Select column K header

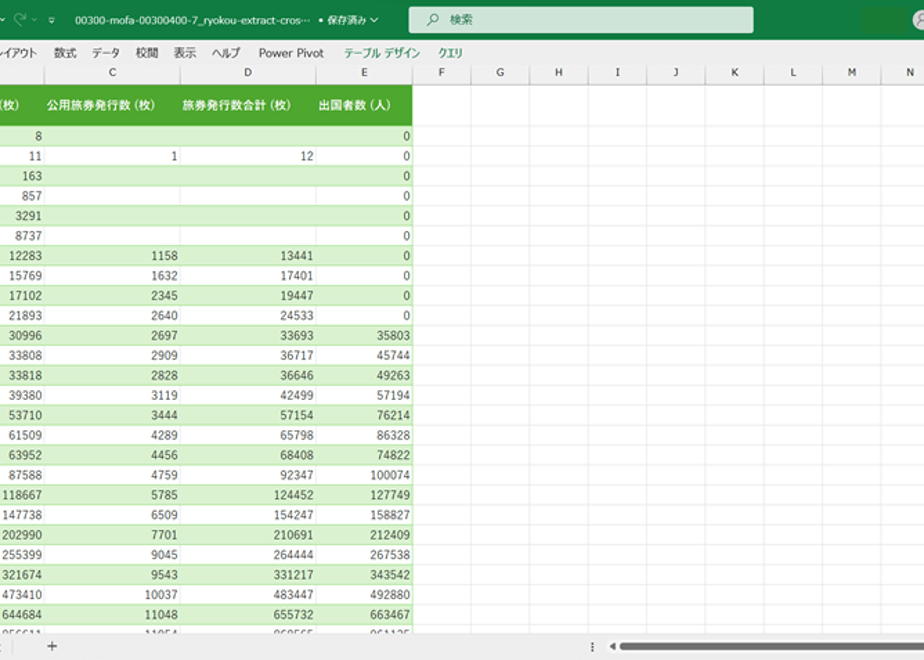point(734,72)
